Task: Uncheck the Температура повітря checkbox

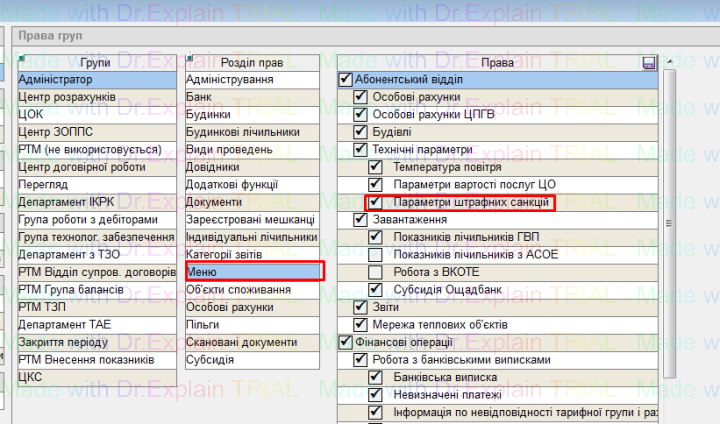Action: click(x=375, y=167)
